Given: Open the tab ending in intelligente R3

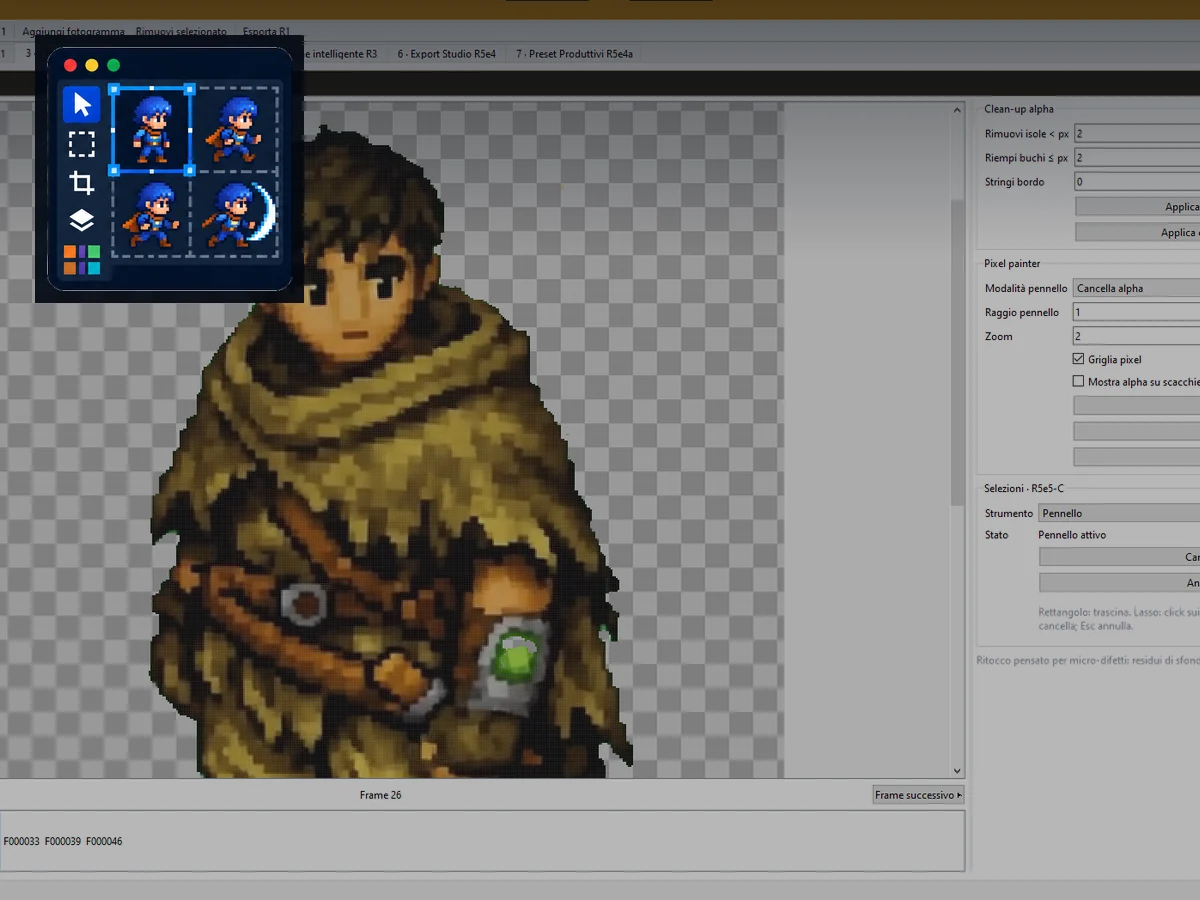Looking at the screenshot, I should [x=342, y=54].
